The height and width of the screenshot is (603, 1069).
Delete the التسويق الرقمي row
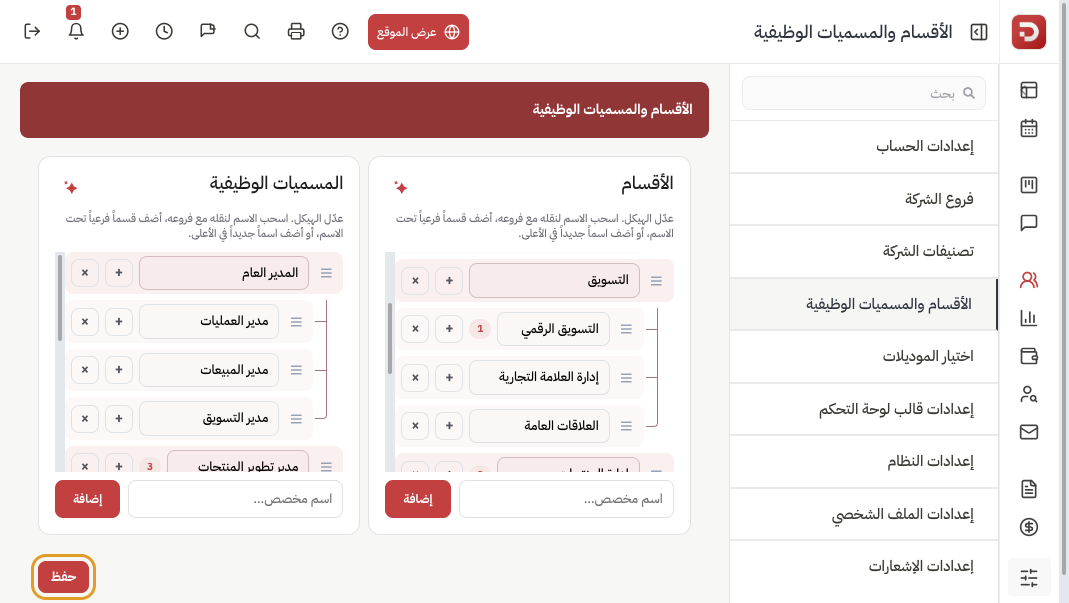415,329
